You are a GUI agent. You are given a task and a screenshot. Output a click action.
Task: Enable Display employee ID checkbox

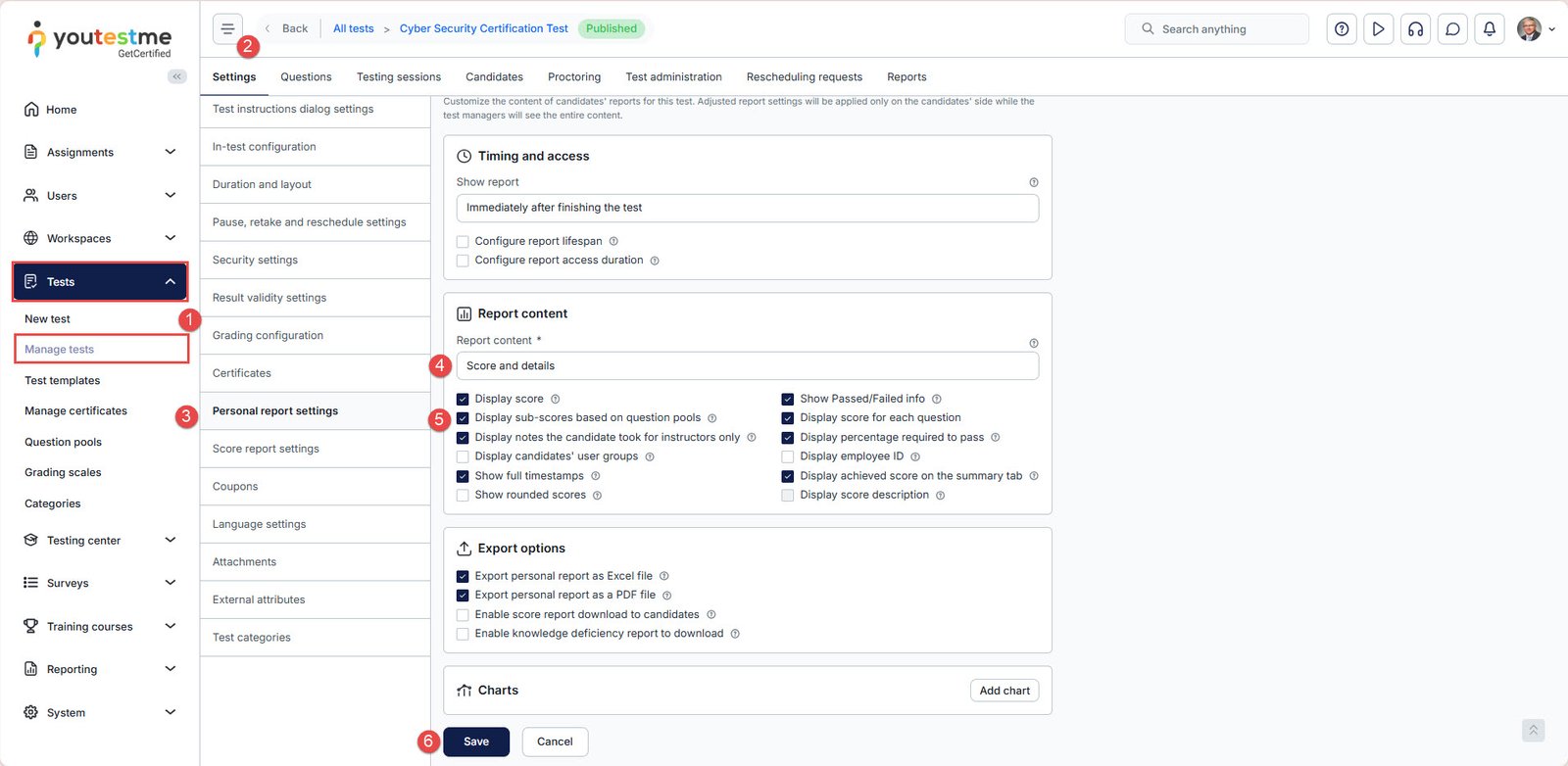tap(787, 456)
